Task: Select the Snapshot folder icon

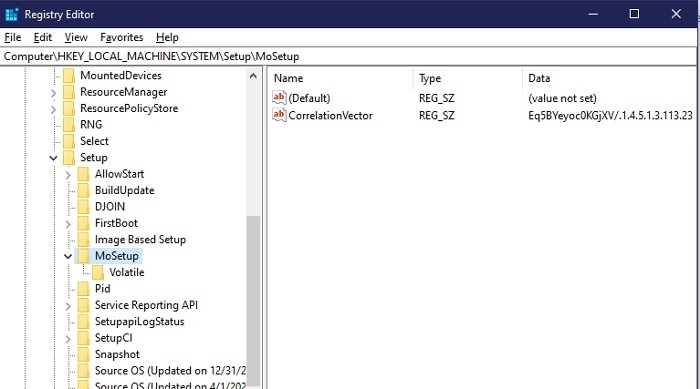Action: pyautogui.click(x=83, y=355)
